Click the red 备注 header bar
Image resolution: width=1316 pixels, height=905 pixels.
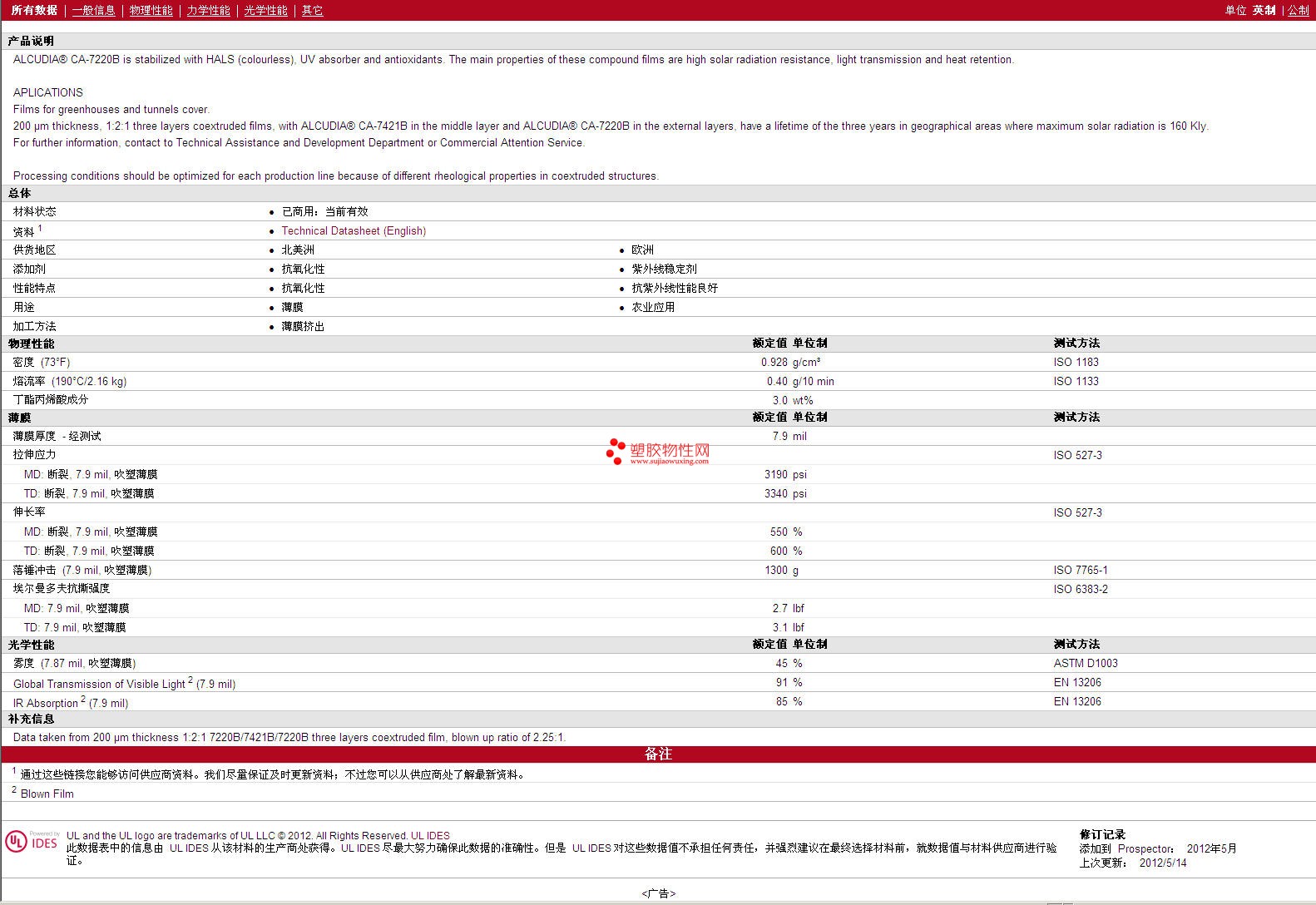pos(658,754)
